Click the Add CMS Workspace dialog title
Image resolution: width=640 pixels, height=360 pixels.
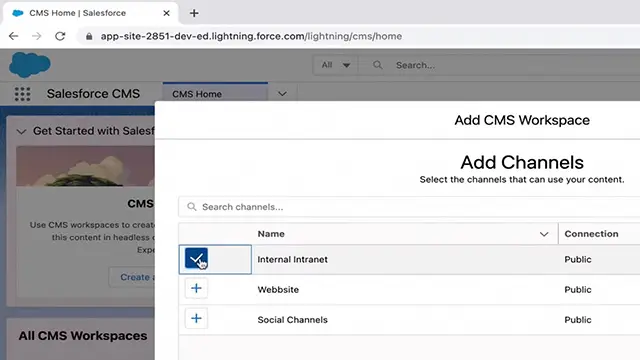[522, 120]
